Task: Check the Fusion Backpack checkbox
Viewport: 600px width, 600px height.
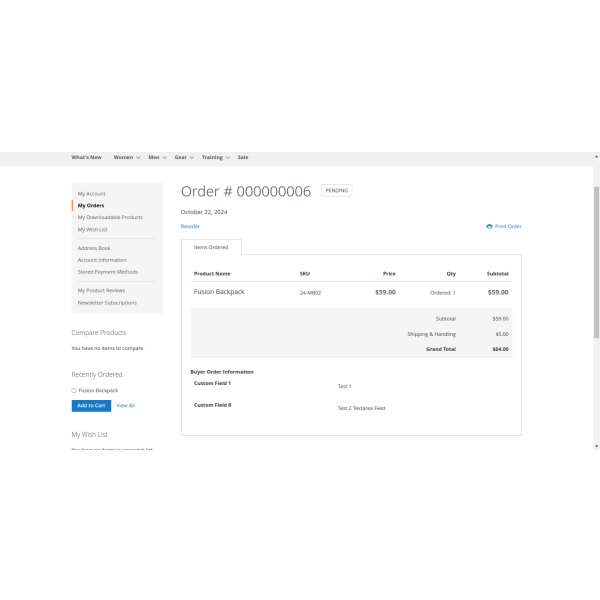Action: tap(74, 390)
